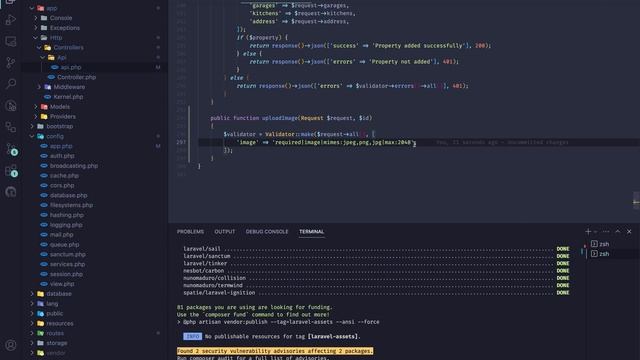The width and height of the screenshot is (640, 360).
Task: Open the GitHub icon in activity bar
Action: [11, 192]
